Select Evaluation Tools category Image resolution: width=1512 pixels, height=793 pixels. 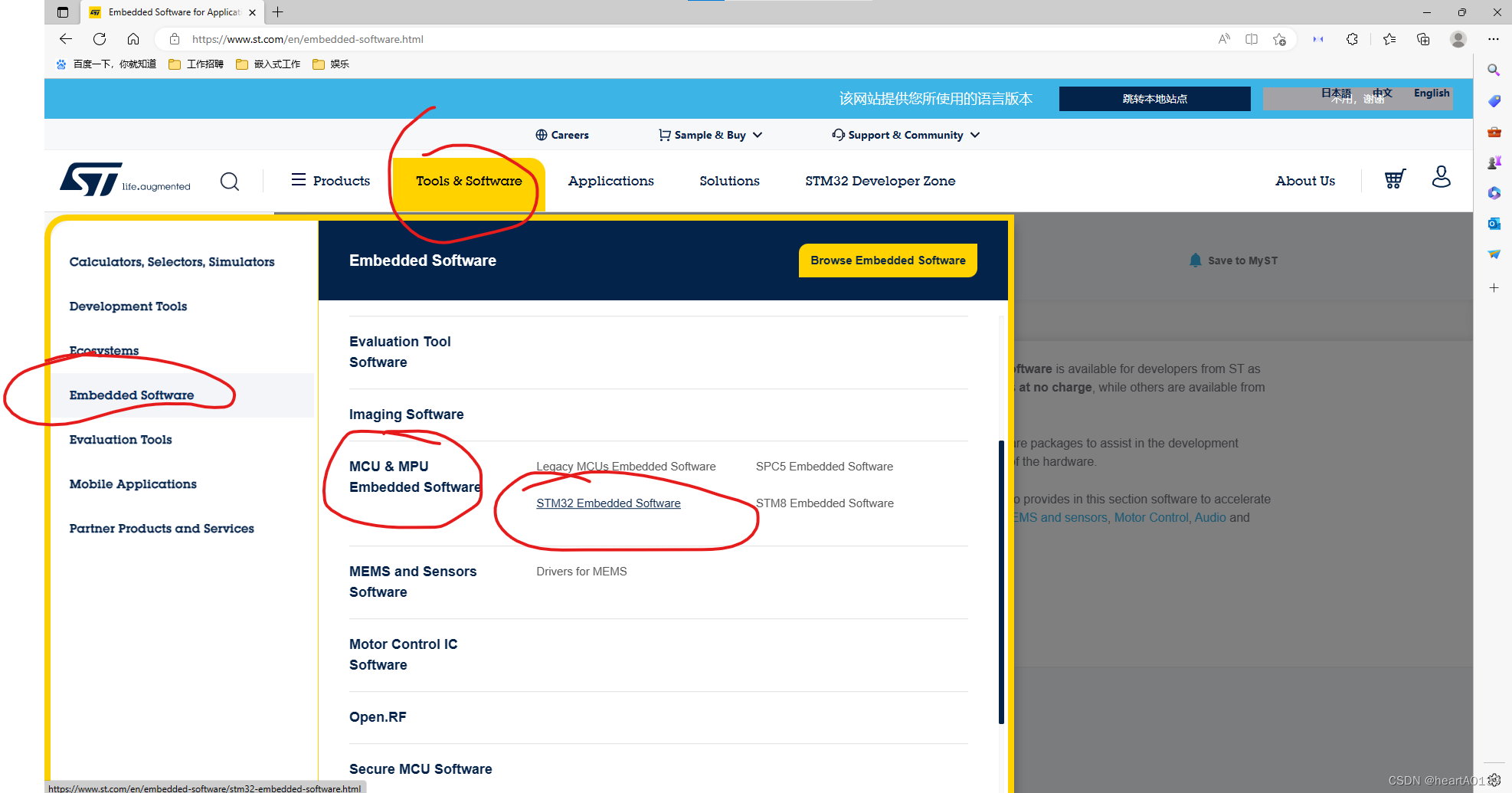[120, 440]
